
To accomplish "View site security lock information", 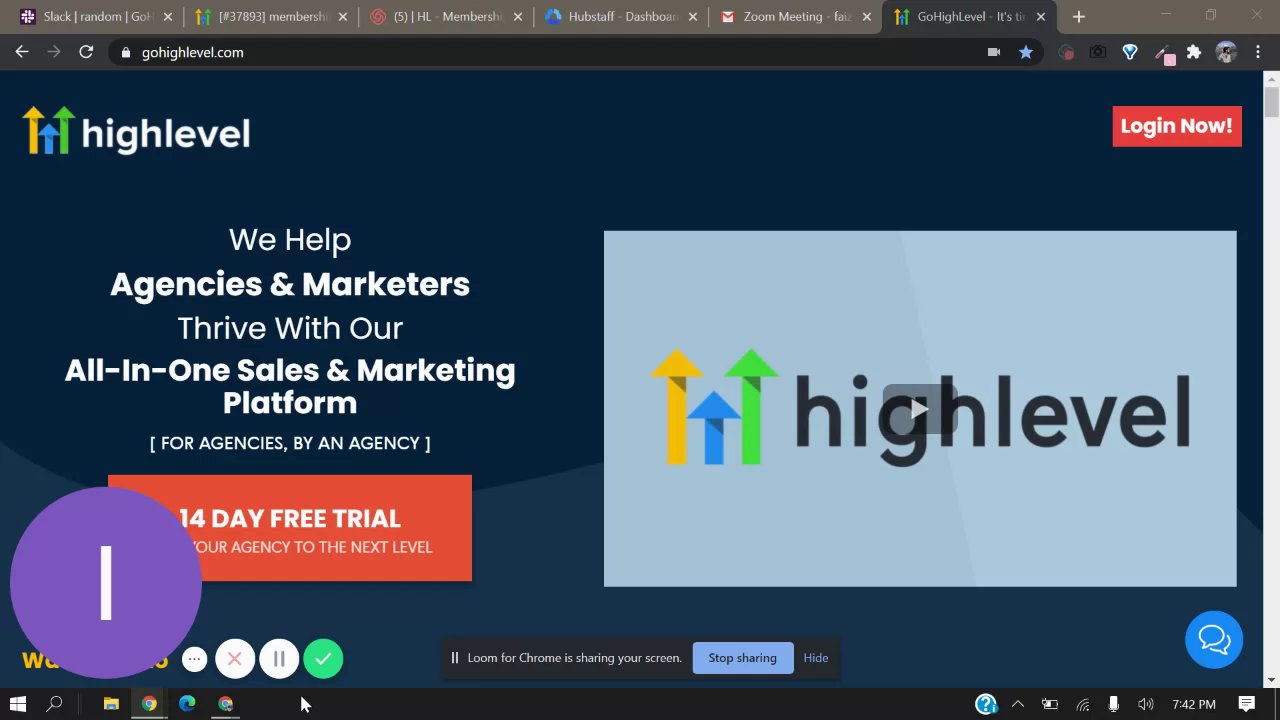I will click(x=125, y=52).
